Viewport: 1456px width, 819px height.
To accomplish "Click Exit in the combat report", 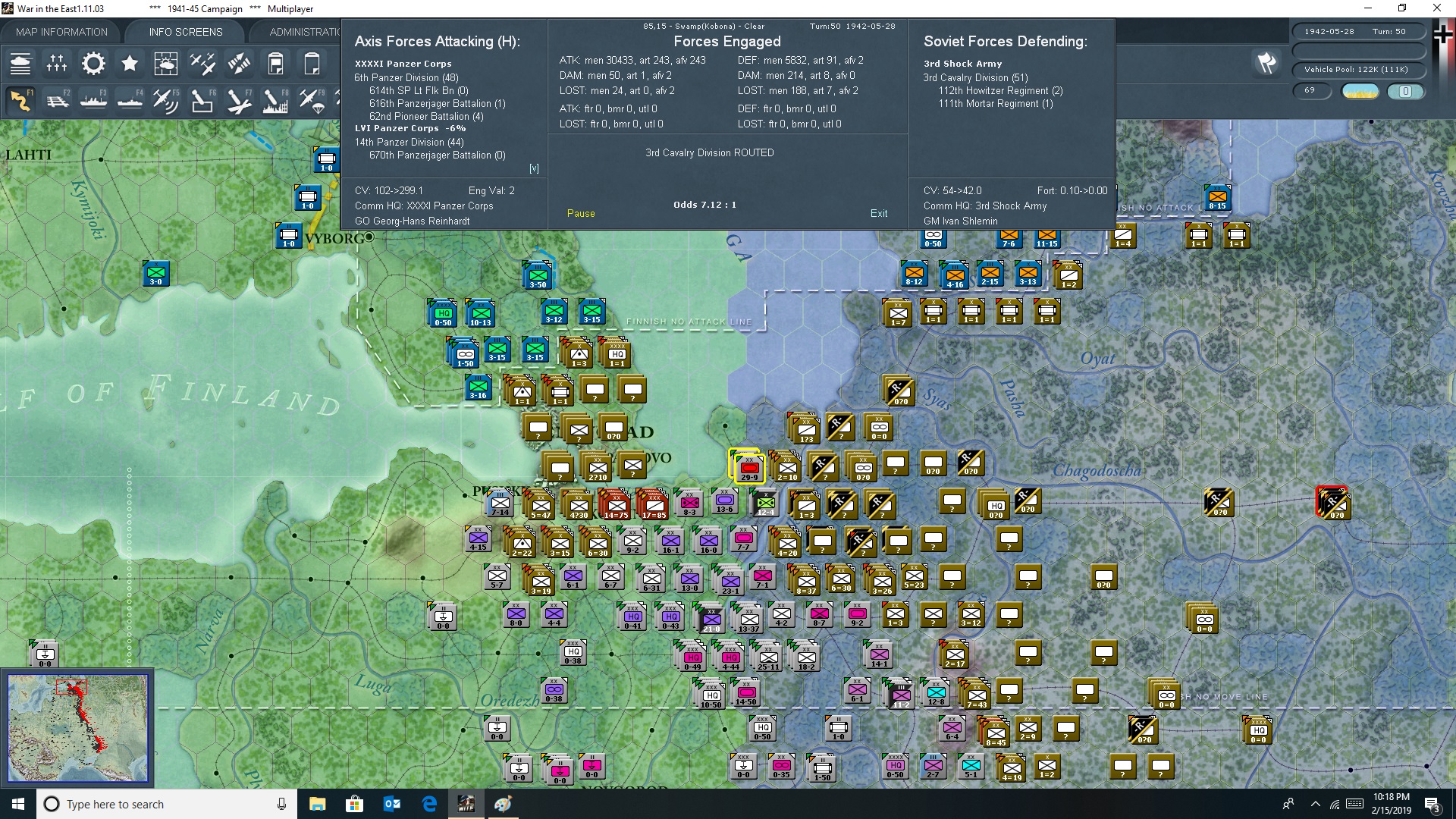I will point(879,214).
